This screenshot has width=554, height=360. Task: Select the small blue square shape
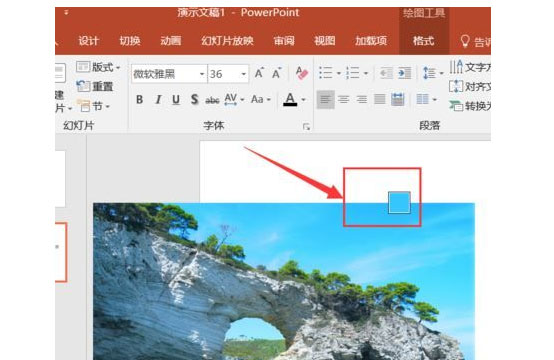(x=399, y=202)
